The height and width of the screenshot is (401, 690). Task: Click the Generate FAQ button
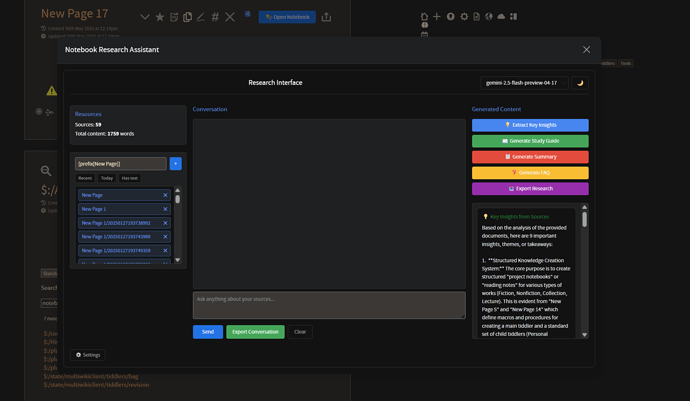(x=530, y=173)
